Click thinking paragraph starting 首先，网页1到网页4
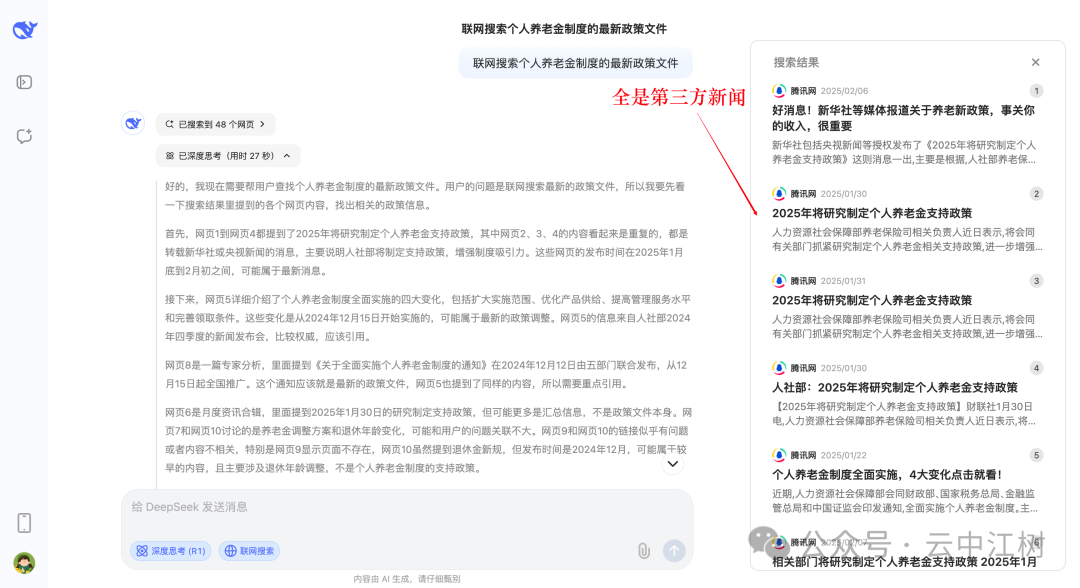Image resolution: width=1080 pixels, height=588 pixels. pyautogui.click(x=424, y=252)
